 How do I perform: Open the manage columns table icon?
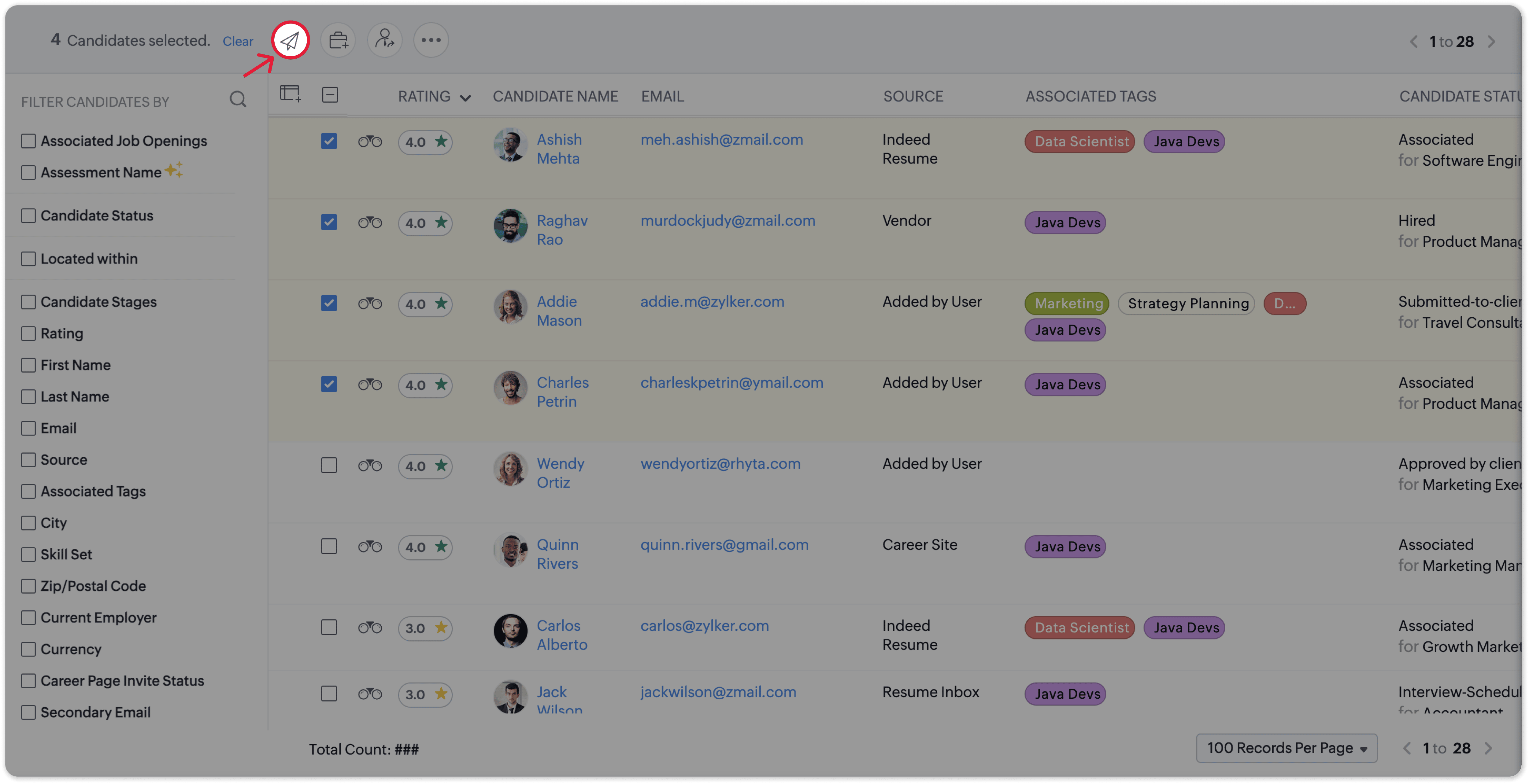(290, 94)
